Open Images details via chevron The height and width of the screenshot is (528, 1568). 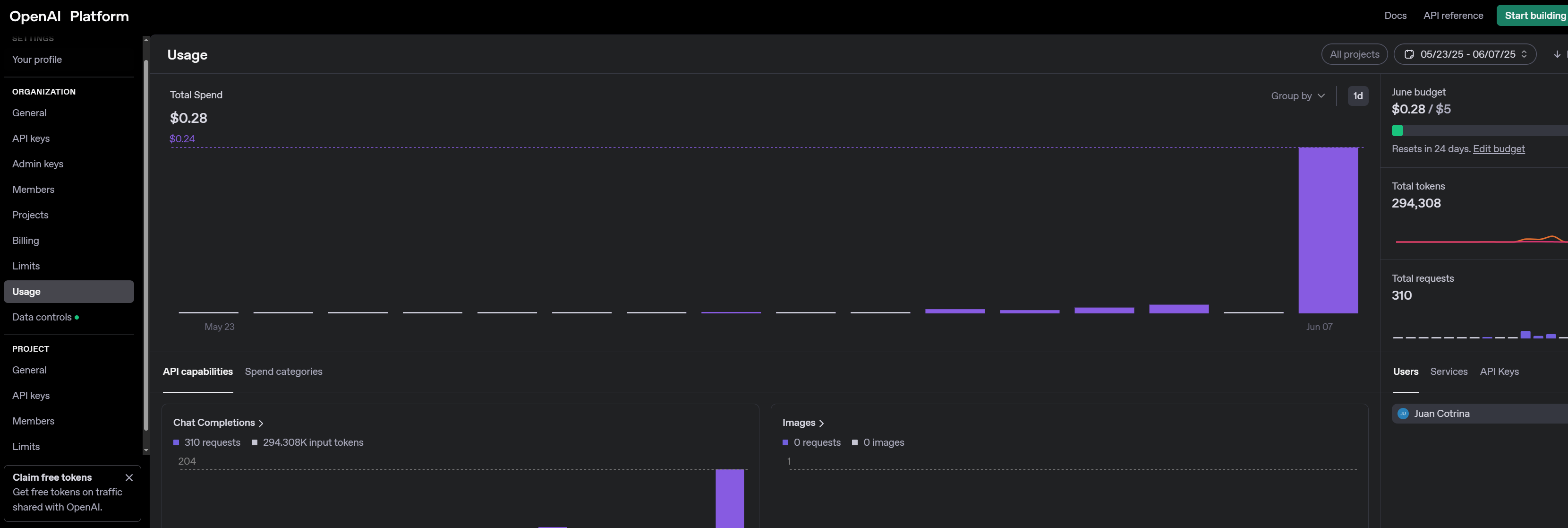point(821,423)
